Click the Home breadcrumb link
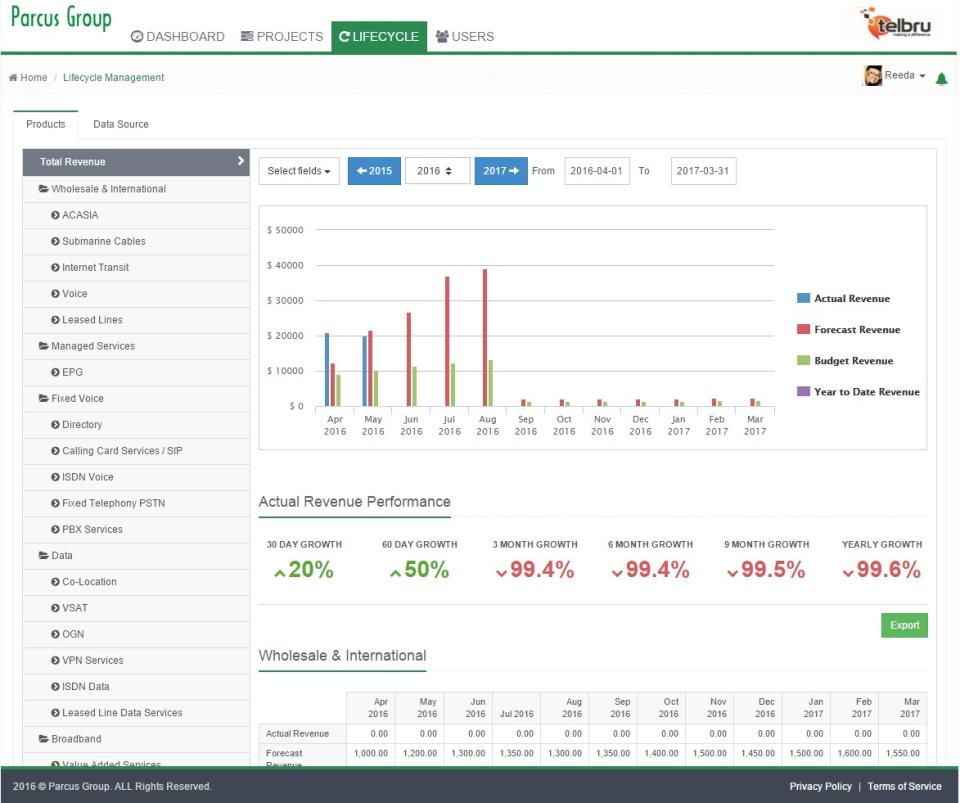Viewport: 960px width, 803px height. (28, 78)
